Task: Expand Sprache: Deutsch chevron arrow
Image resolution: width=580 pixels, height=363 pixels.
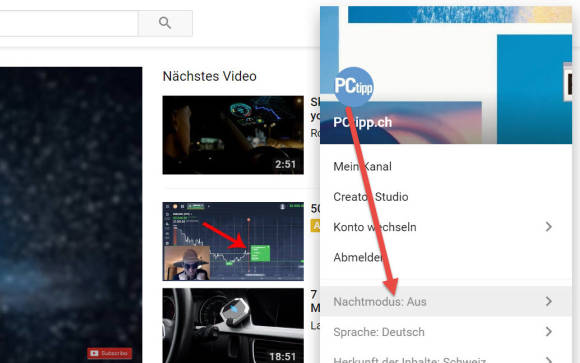Action: 549,332
